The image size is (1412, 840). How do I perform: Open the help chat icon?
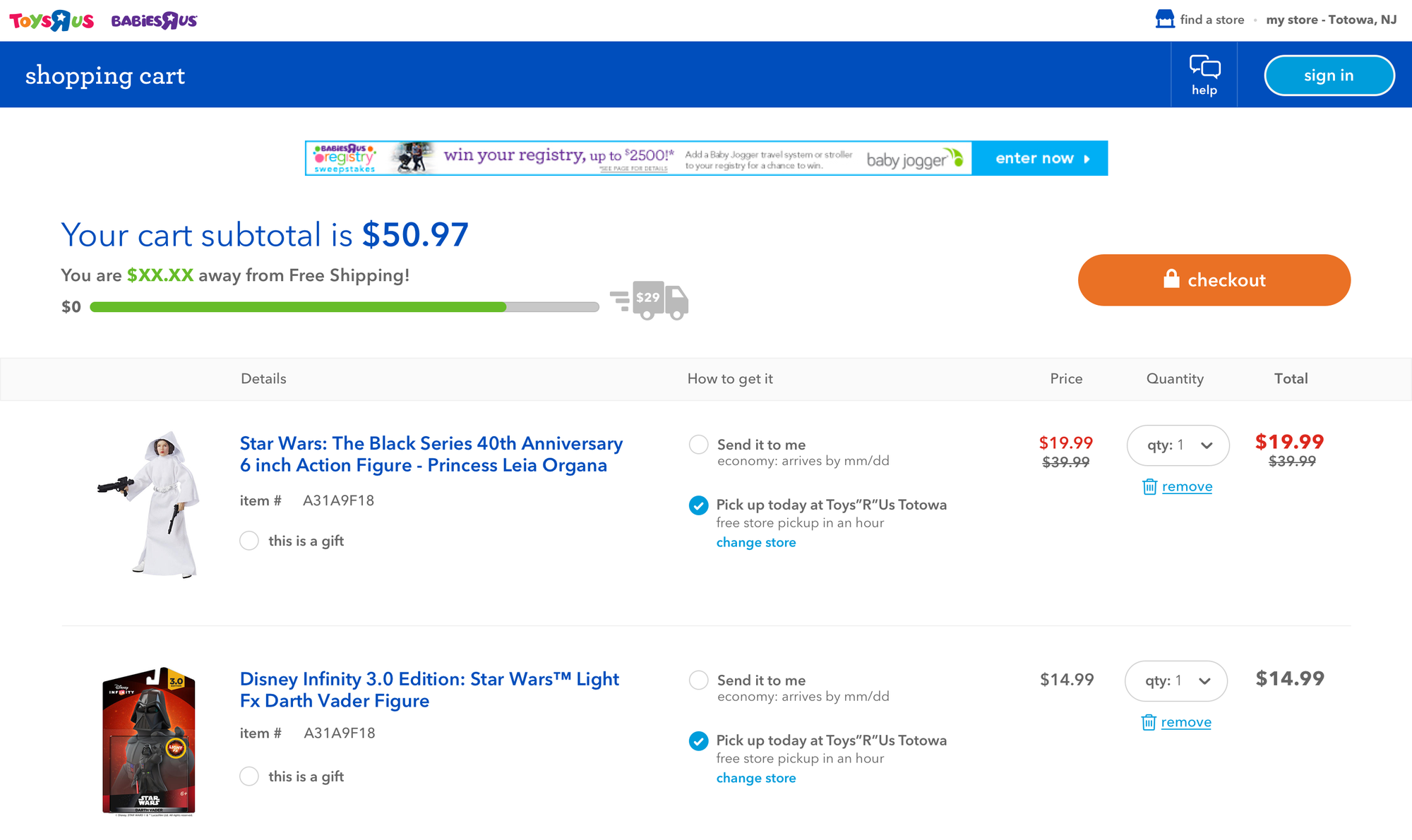coord(1204,67)
